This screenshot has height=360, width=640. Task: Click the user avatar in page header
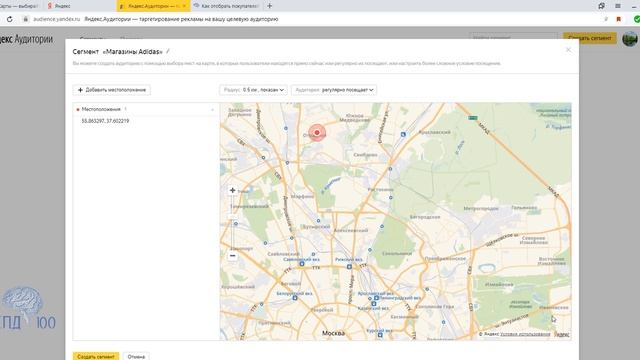(x=630, y=39)
